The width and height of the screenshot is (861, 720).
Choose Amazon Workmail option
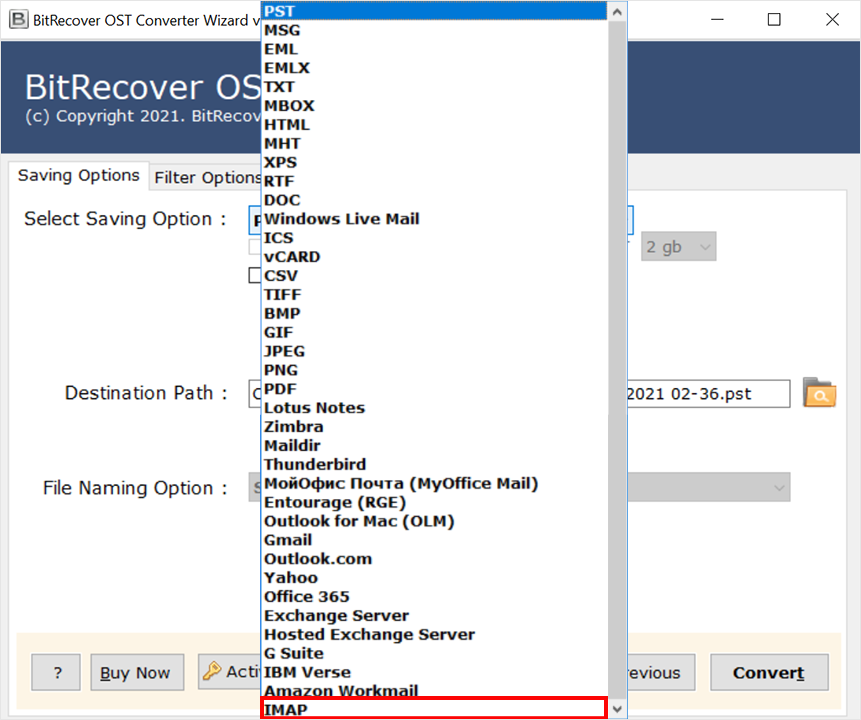(x=434, y=691)
